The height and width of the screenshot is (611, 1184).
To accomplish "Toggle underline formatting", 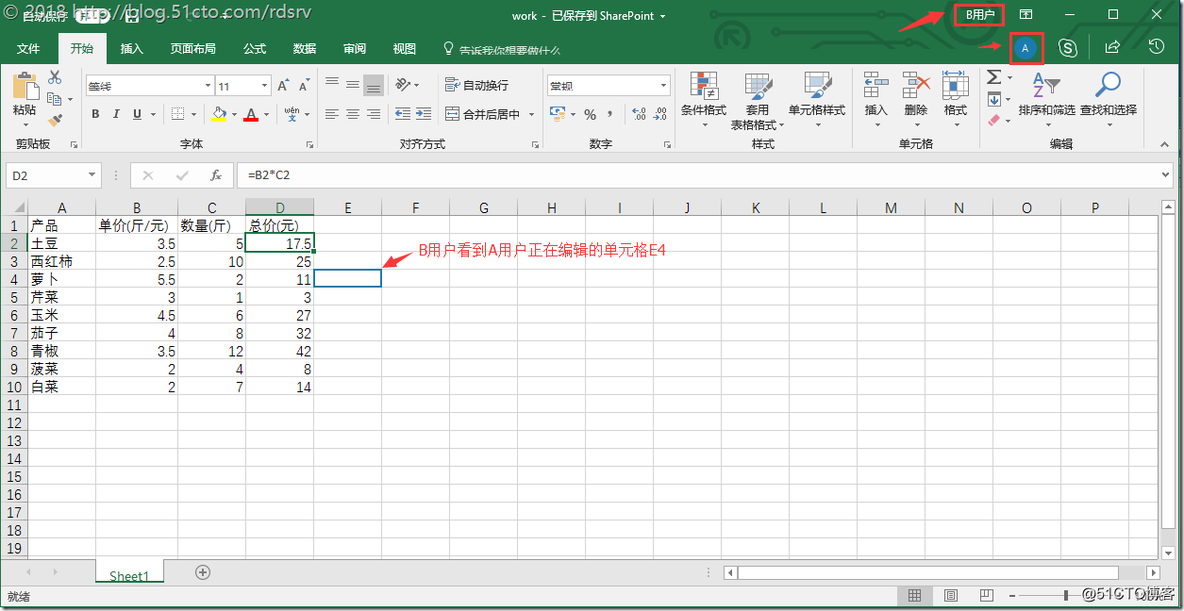I will [x=137, y=114].
